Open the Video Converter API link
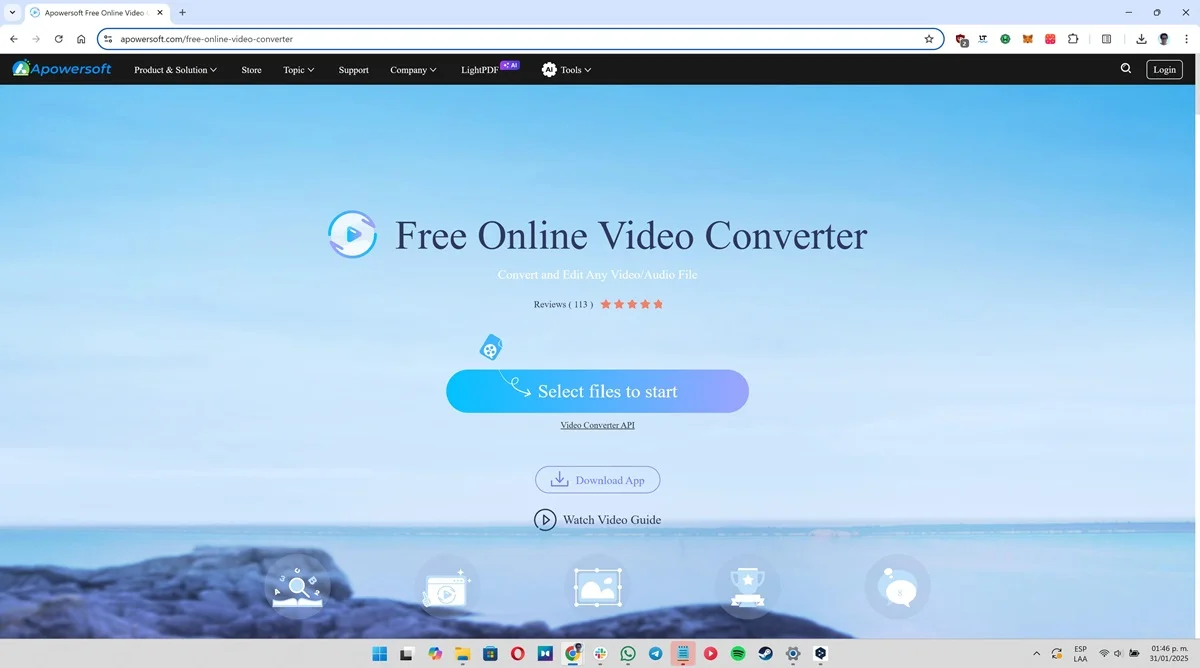This screenshot has width=1200, height=668. coord(597,424)
